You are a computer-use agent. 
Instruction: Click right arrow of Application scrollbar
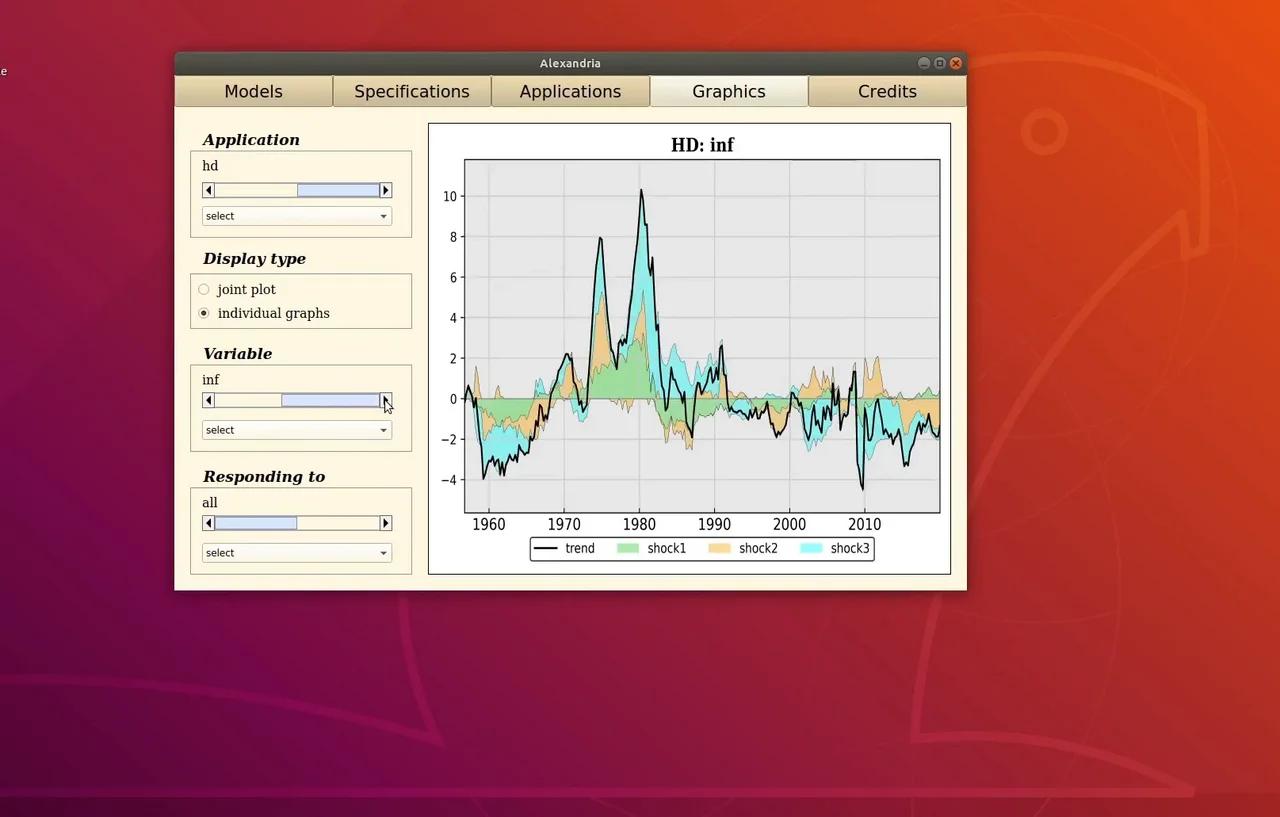pos(385,189)
